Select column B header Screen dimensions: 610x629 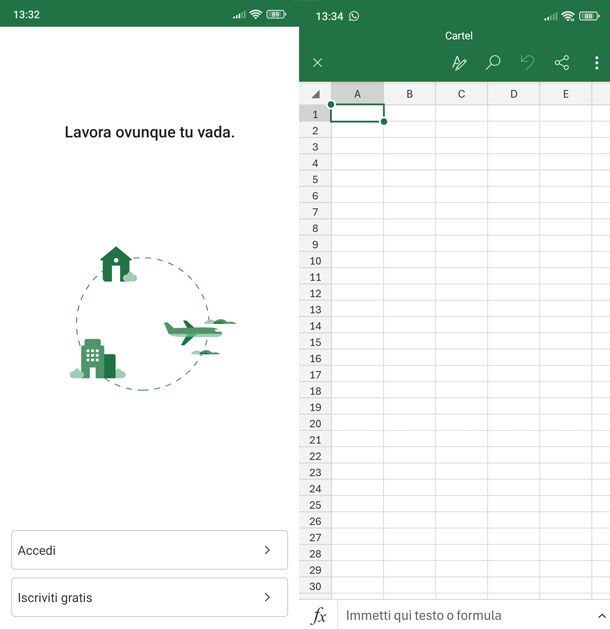(x=409, y=94)
